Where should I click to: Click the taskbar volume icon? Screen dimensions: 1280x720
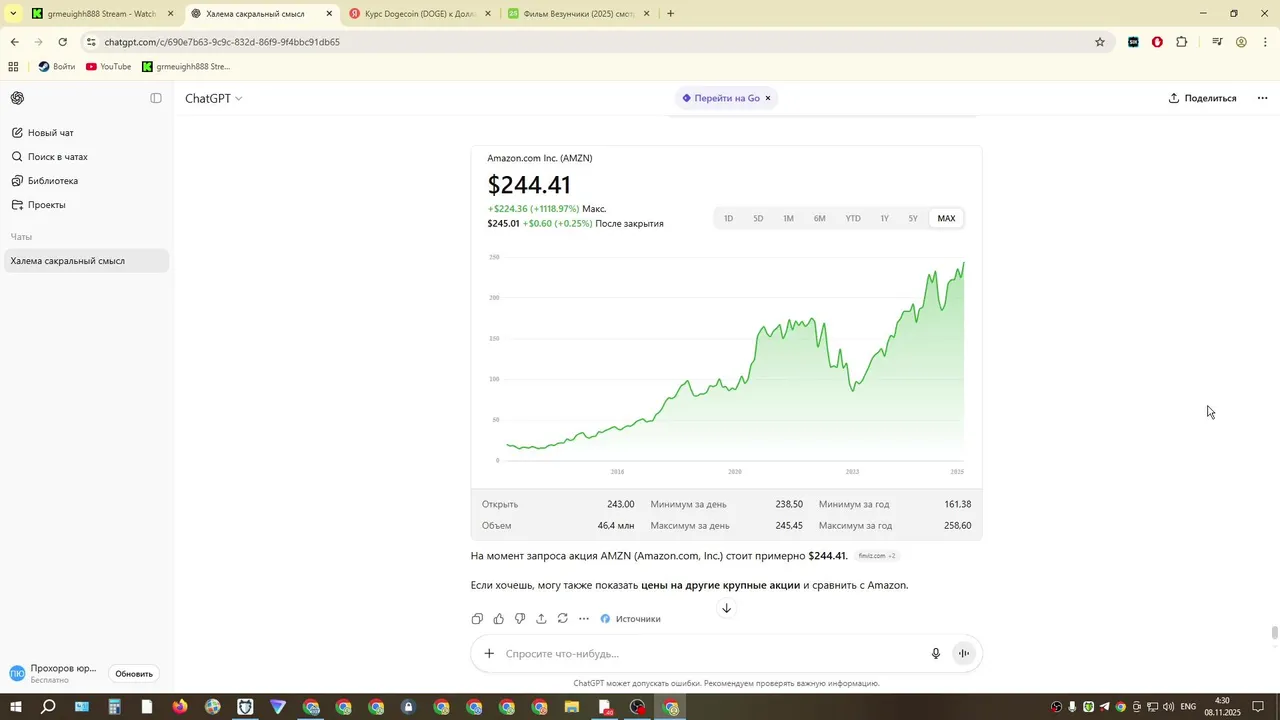point(1168,707)
